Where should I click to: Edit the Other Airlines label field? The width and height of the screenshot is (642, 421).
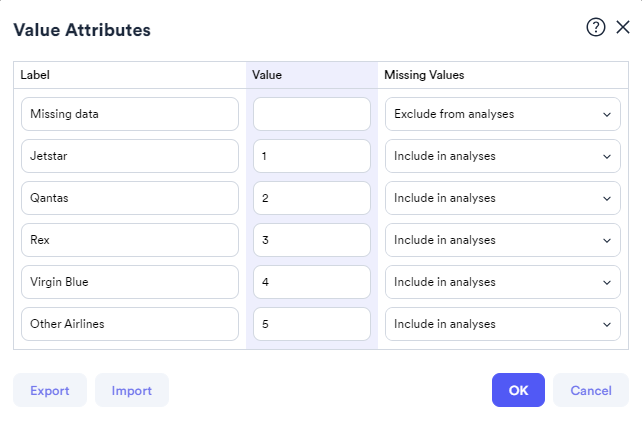pyautogui.click(x=130, y=324)
